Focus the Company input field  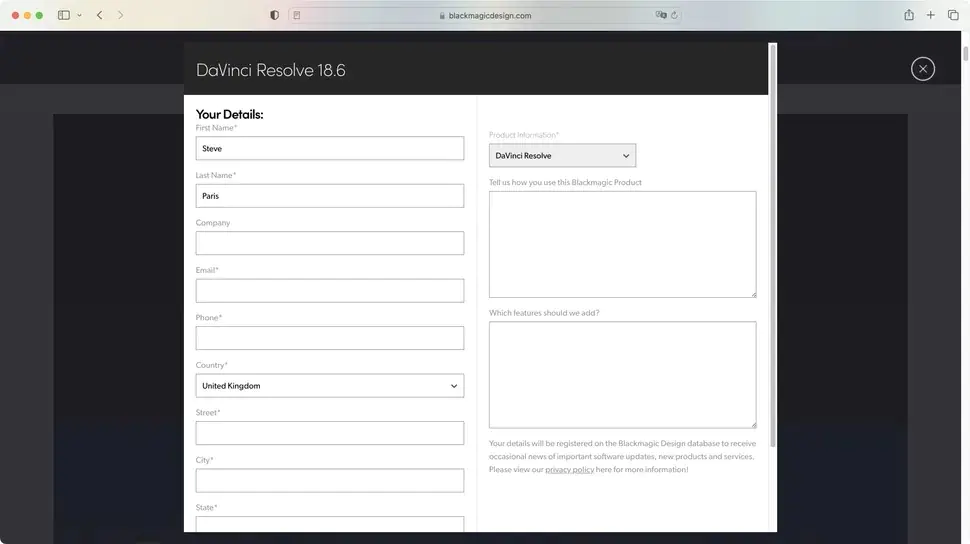(330, 243)
